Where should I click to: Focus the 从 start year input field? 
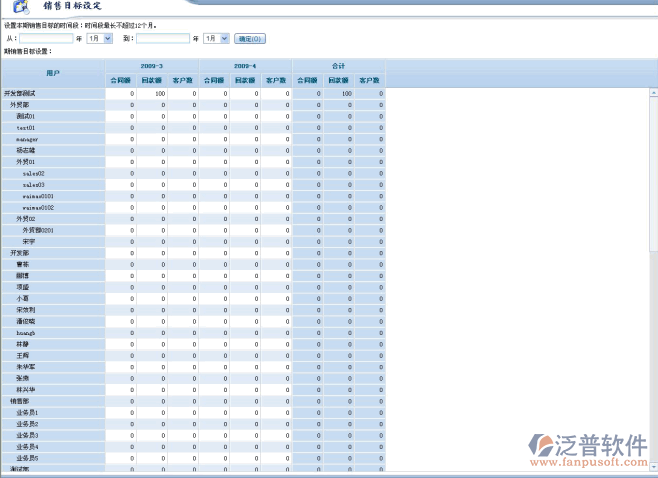(46, 39)
